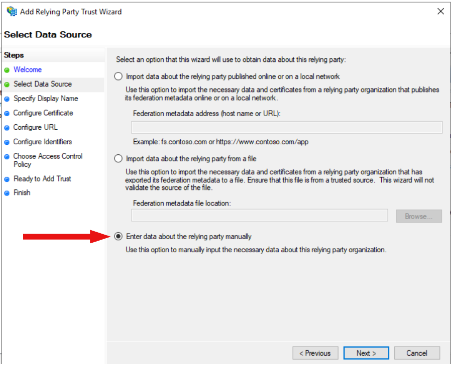This screenshot has height=367, width=451.
Task: Click 'Specify Display Name' step text
Action: tap(46, 98)
